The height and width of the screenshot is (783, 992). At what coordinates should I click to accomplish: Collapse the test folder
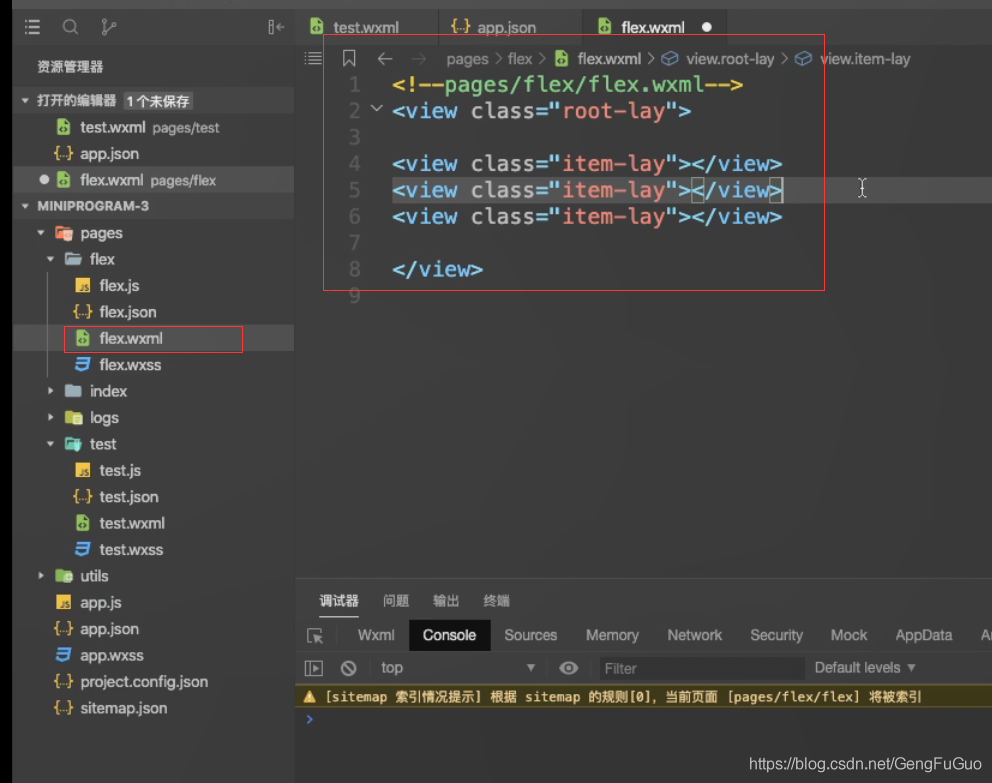(x=51, y=444)
